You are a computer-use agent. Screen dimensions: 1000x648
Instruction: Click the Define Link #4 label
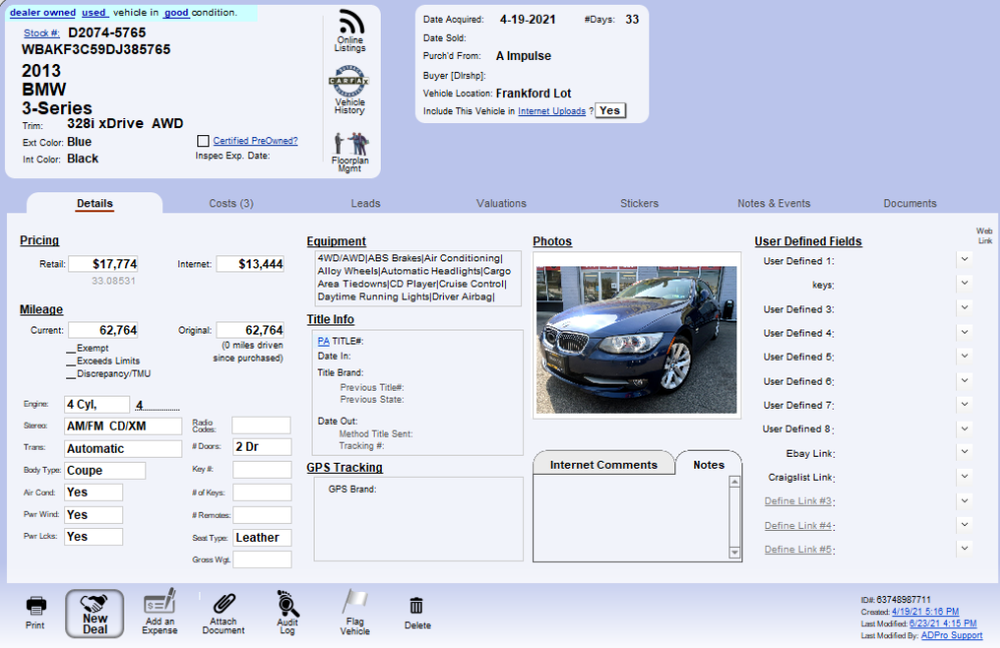[x=798, y=526]
